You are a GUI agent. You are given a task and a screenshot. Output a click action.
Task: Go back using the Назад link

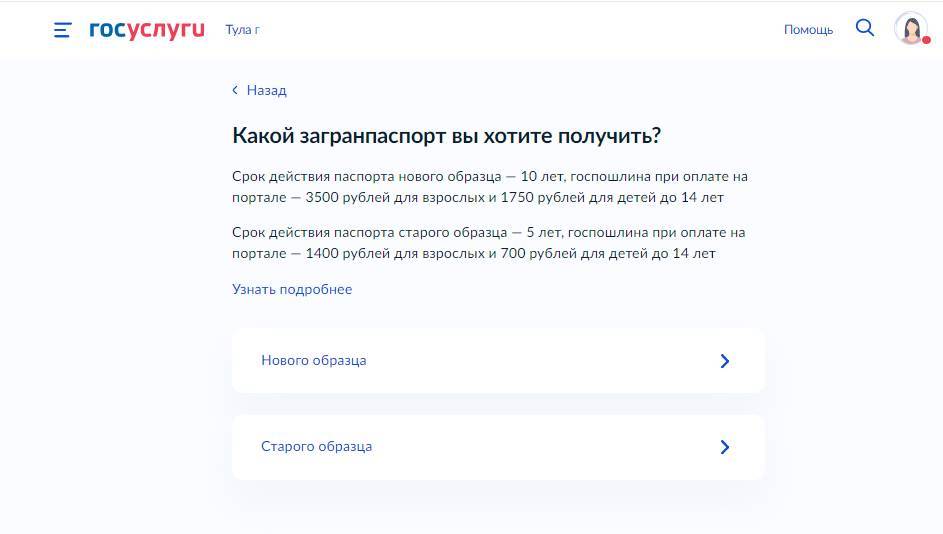pos(266,90)
